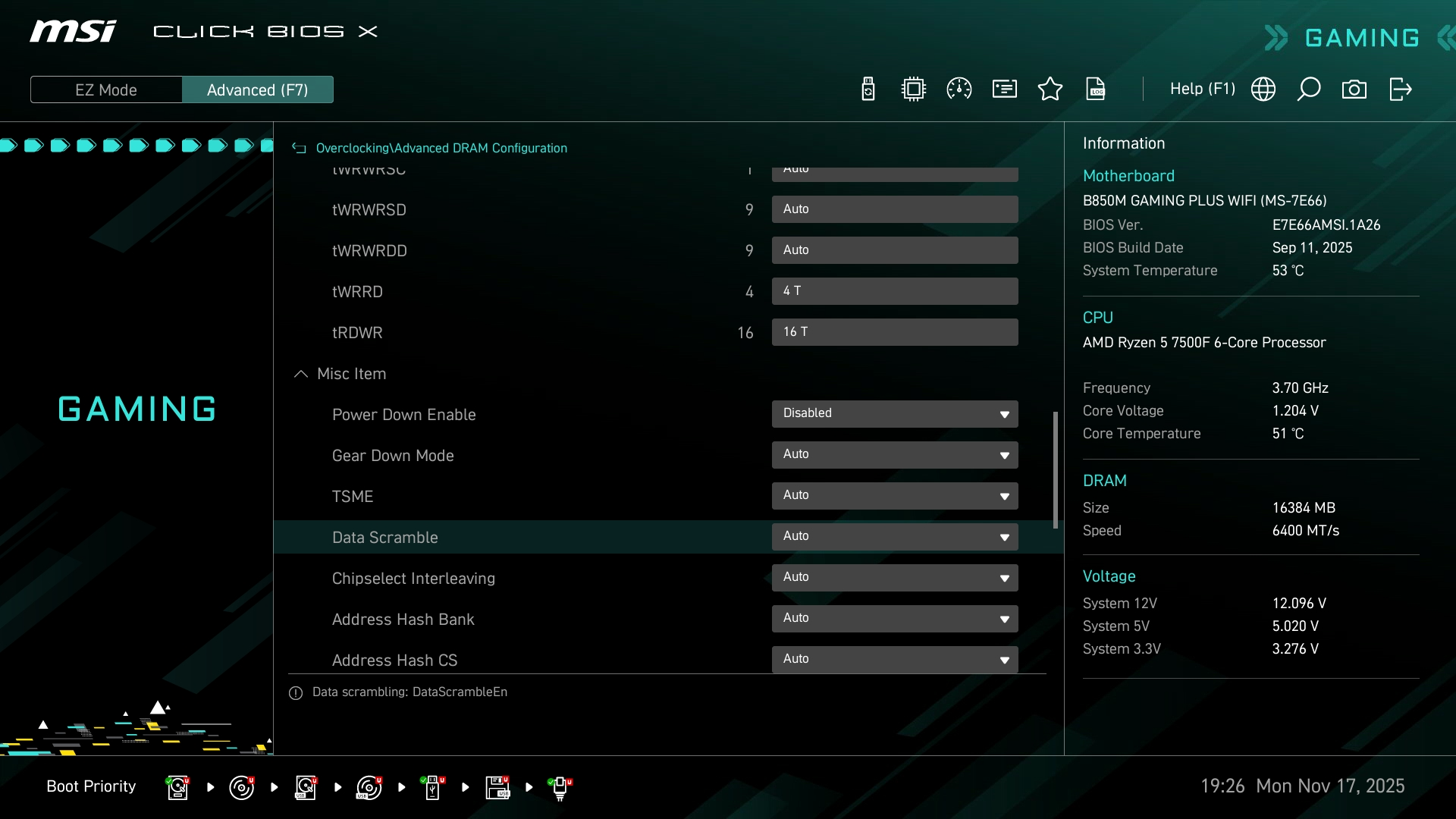Click the Gear Down Mode row label
Screen dimensions: 1456x819
pos(393,456)
